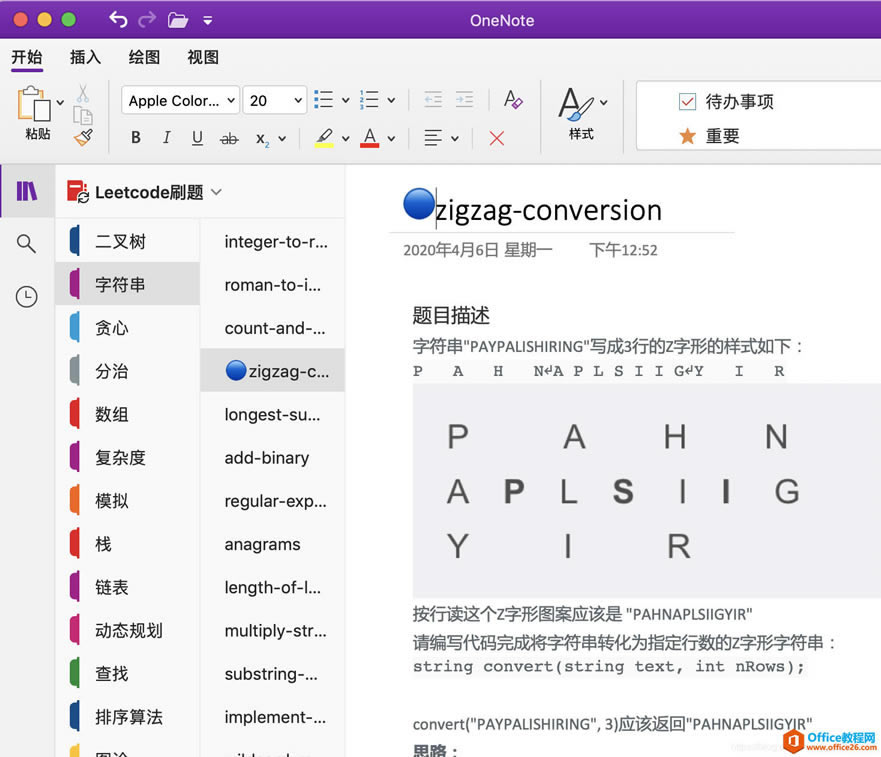
Task: Open numbered list style dropdown arrow
Action: (391, 101)
